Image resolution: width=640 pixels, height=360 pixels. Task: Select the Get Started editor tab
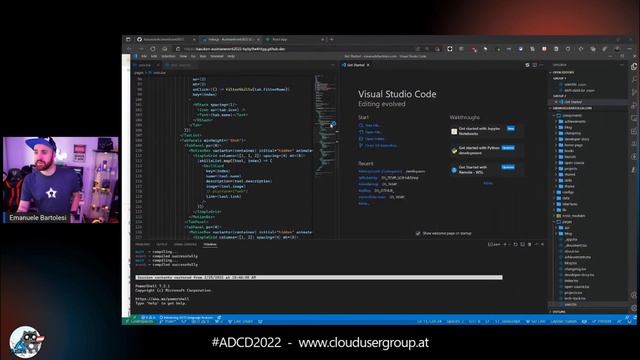356,65
